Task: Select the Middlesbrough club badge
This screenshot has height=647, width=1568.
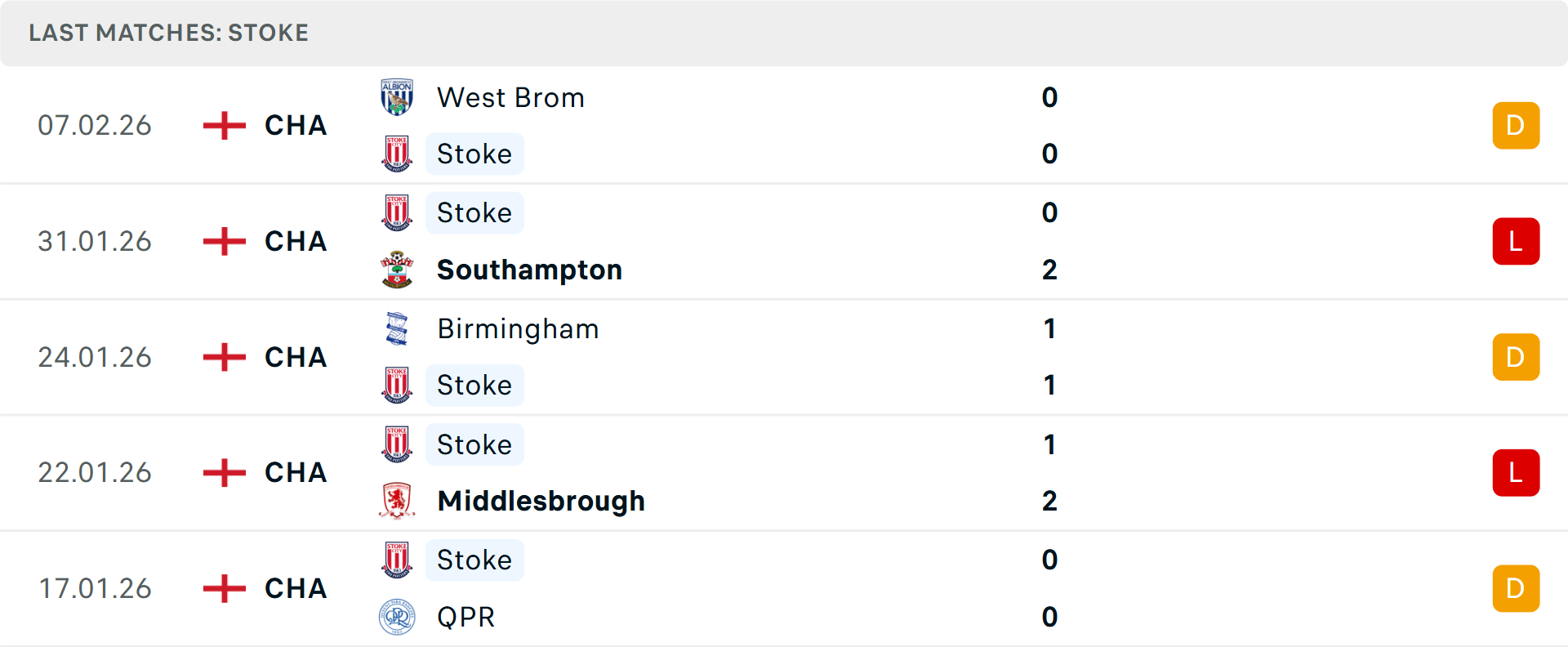Action: [x=397, y=501]
